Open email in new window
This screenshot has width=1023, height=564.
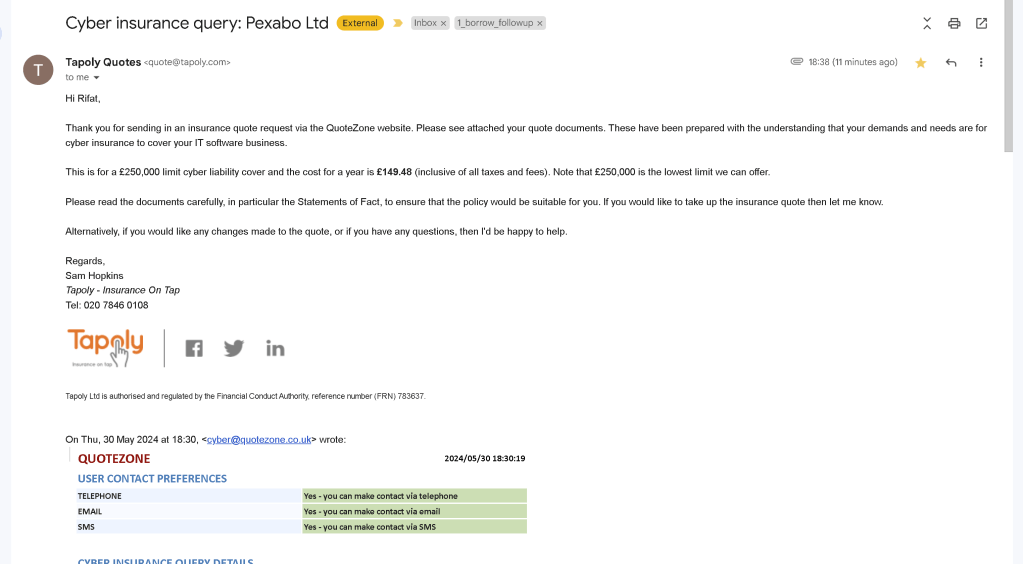(x=981, y=24)
